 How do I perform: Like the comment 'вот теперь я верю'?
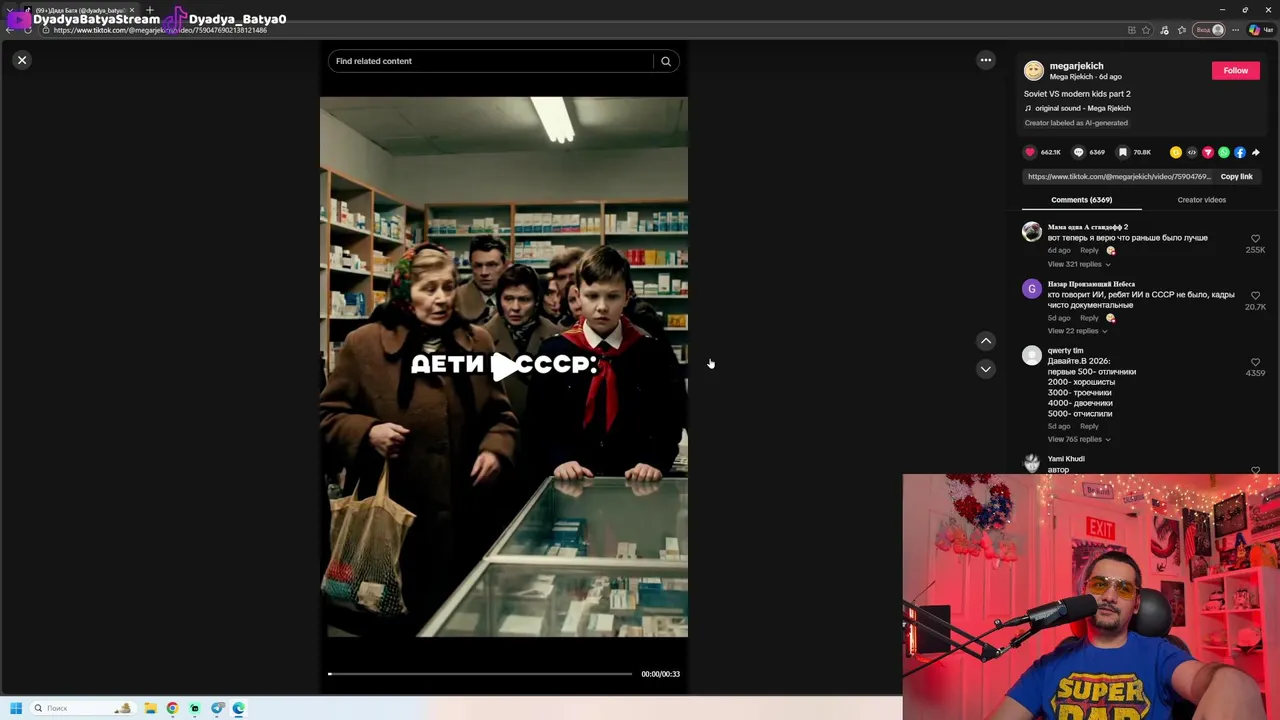(x=1256, y=239)
